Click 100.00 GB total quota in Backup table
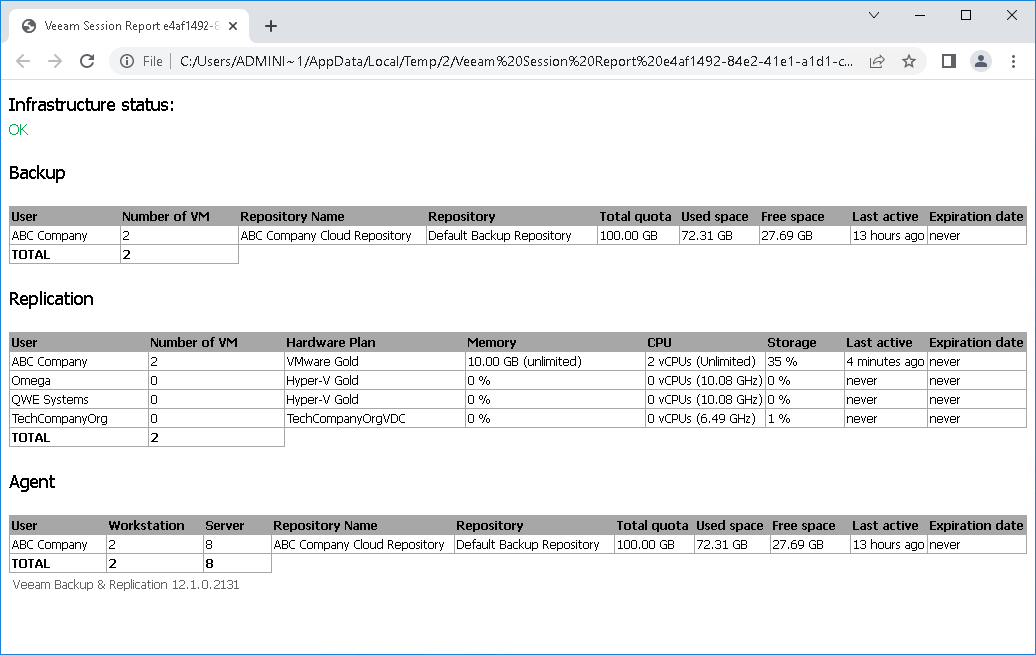The image size is (1036, 655). click(628, 235)
